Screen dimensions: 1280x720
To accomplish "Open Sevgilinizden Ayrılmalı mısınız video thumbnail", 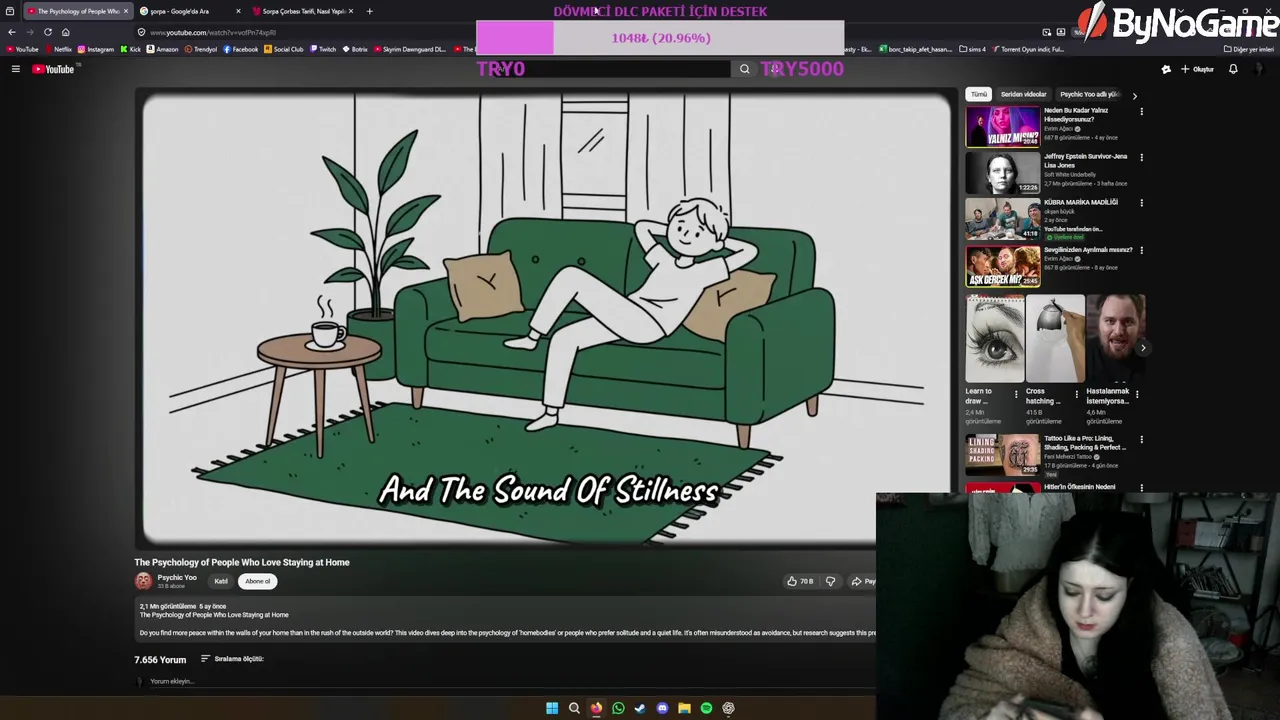I will click(x=1002, y=266).
